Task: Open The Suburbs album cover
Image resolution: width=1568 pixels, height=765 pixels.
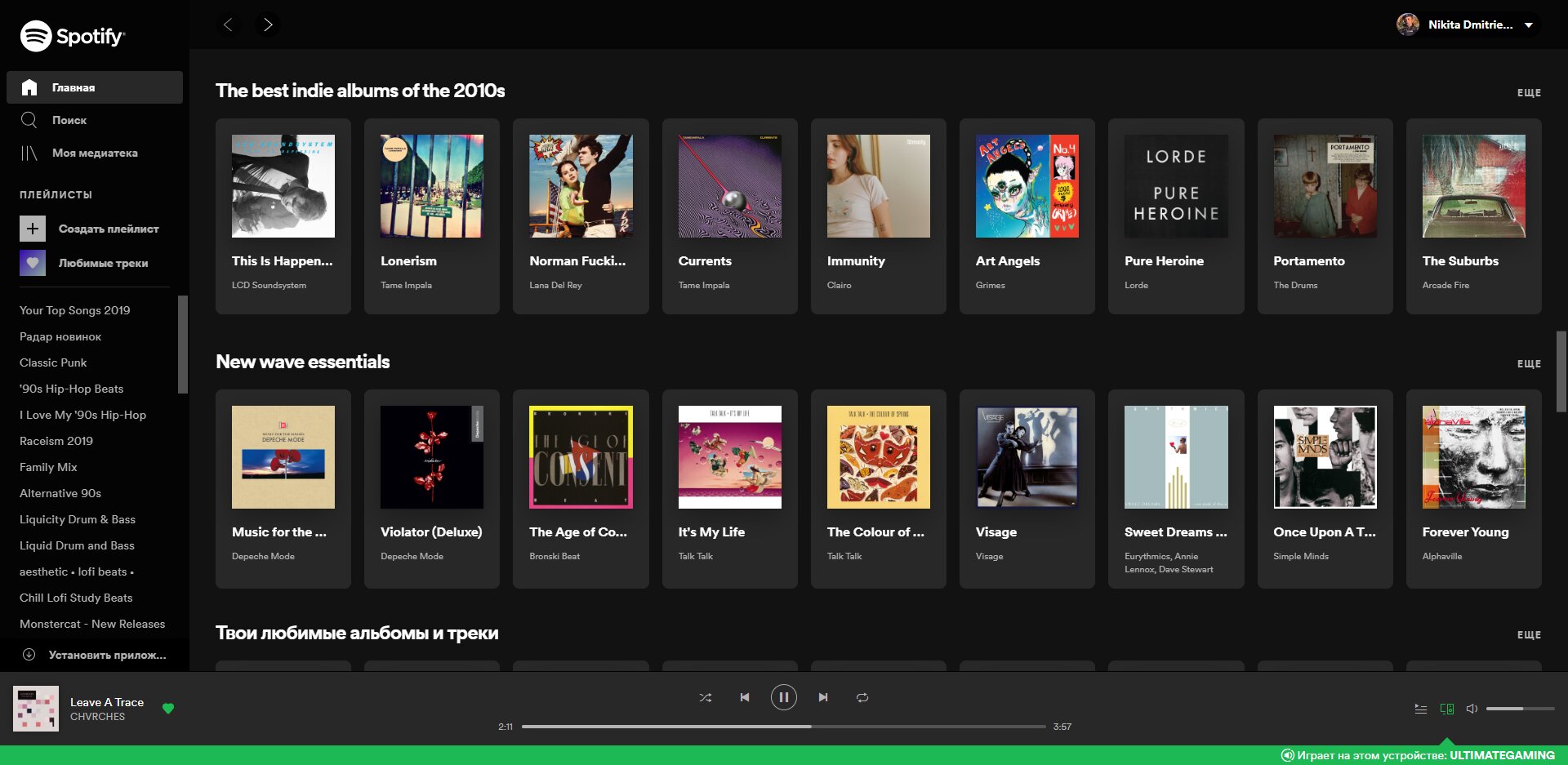Action: click(x=1474, y=186)
